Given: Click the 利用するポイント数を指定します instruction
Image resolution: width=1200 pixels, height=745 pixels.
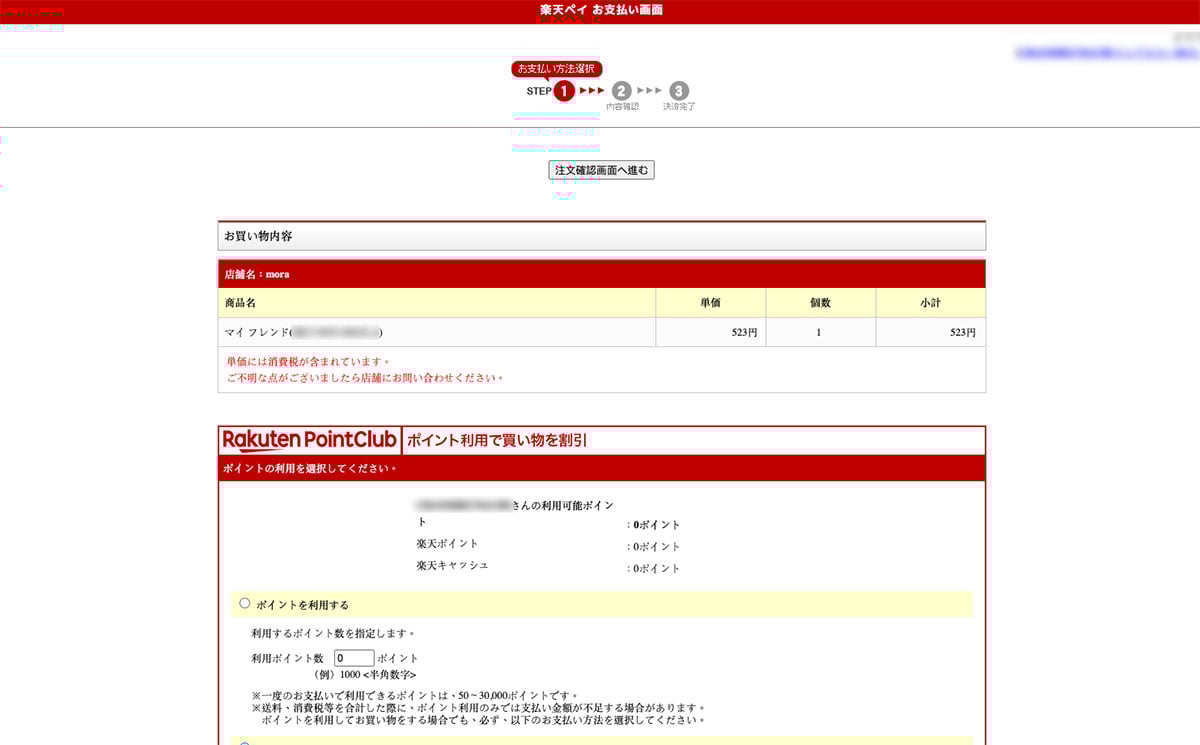Looking at the screenshot, I should [x=333, y=633].
